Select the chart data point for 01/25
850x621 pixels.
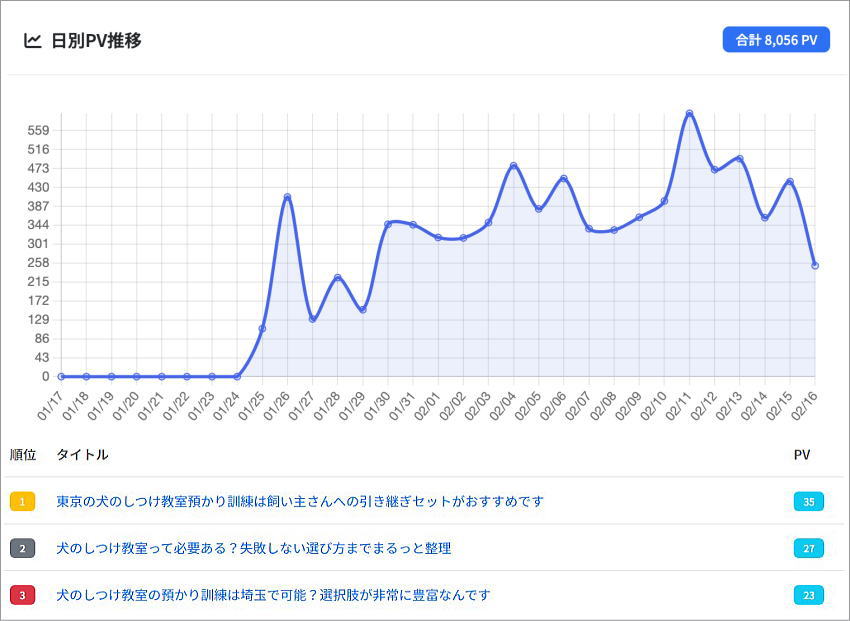click(x=262, y=329)
